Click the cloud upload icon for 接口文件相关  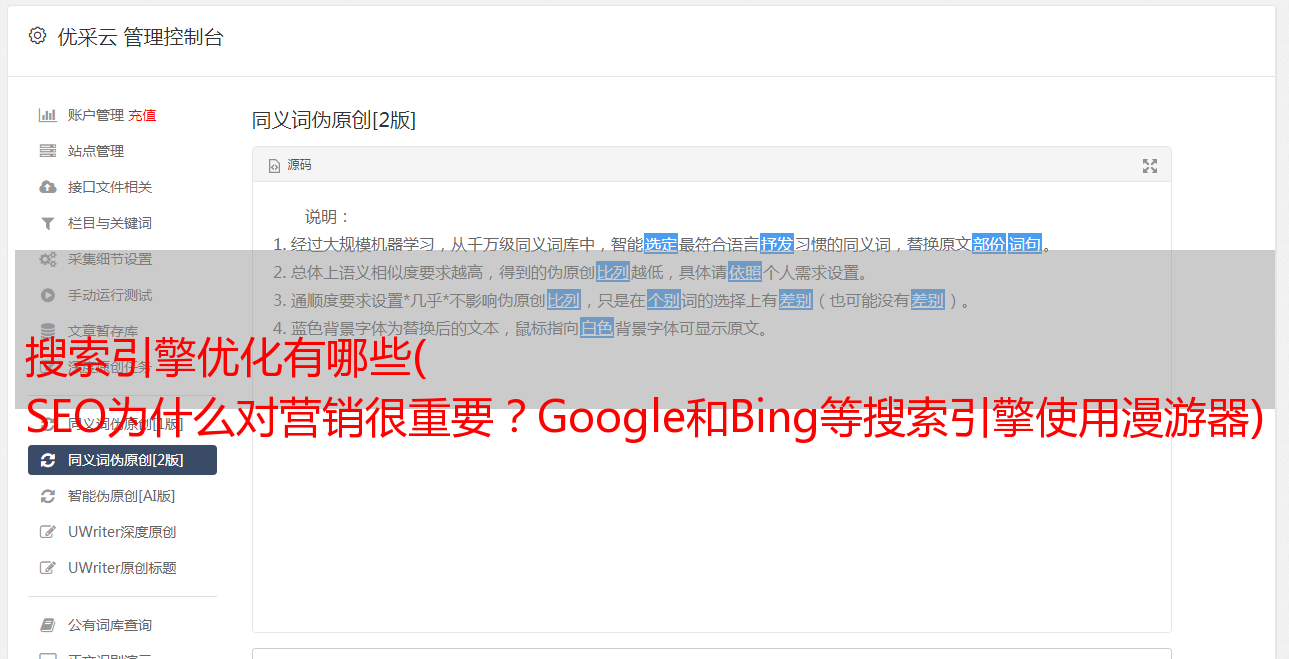pos(47,187)
